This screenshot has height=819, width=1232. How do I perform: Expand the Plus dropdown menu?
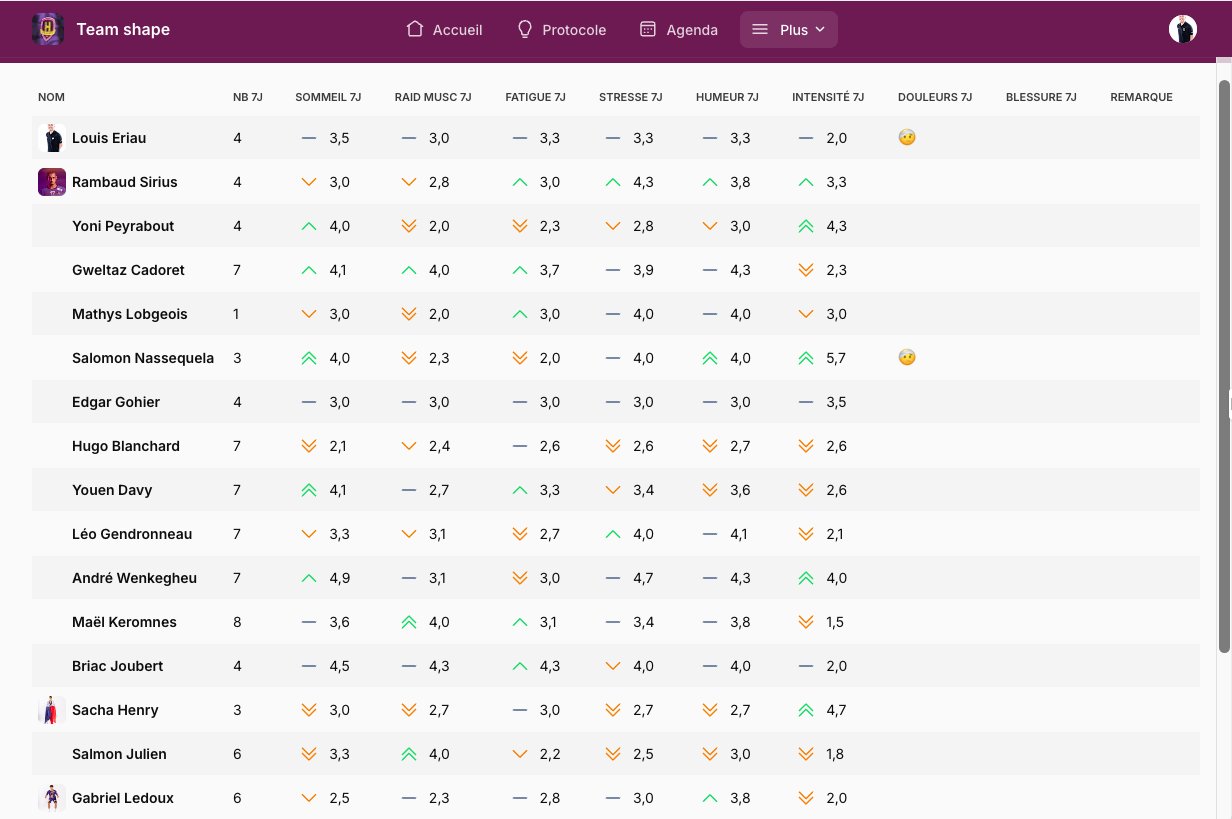tap(789, 29)
